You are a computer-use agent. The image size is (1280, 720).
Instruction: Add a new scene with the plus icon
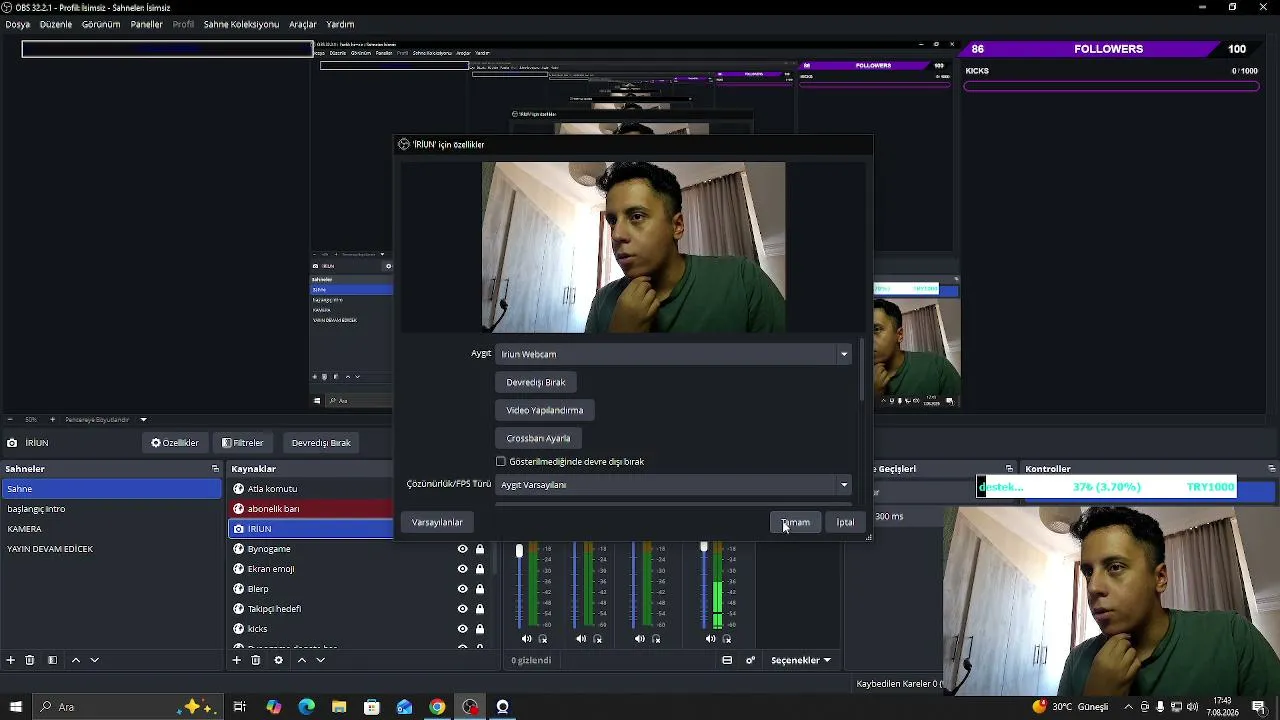click(x=11, y=660)
